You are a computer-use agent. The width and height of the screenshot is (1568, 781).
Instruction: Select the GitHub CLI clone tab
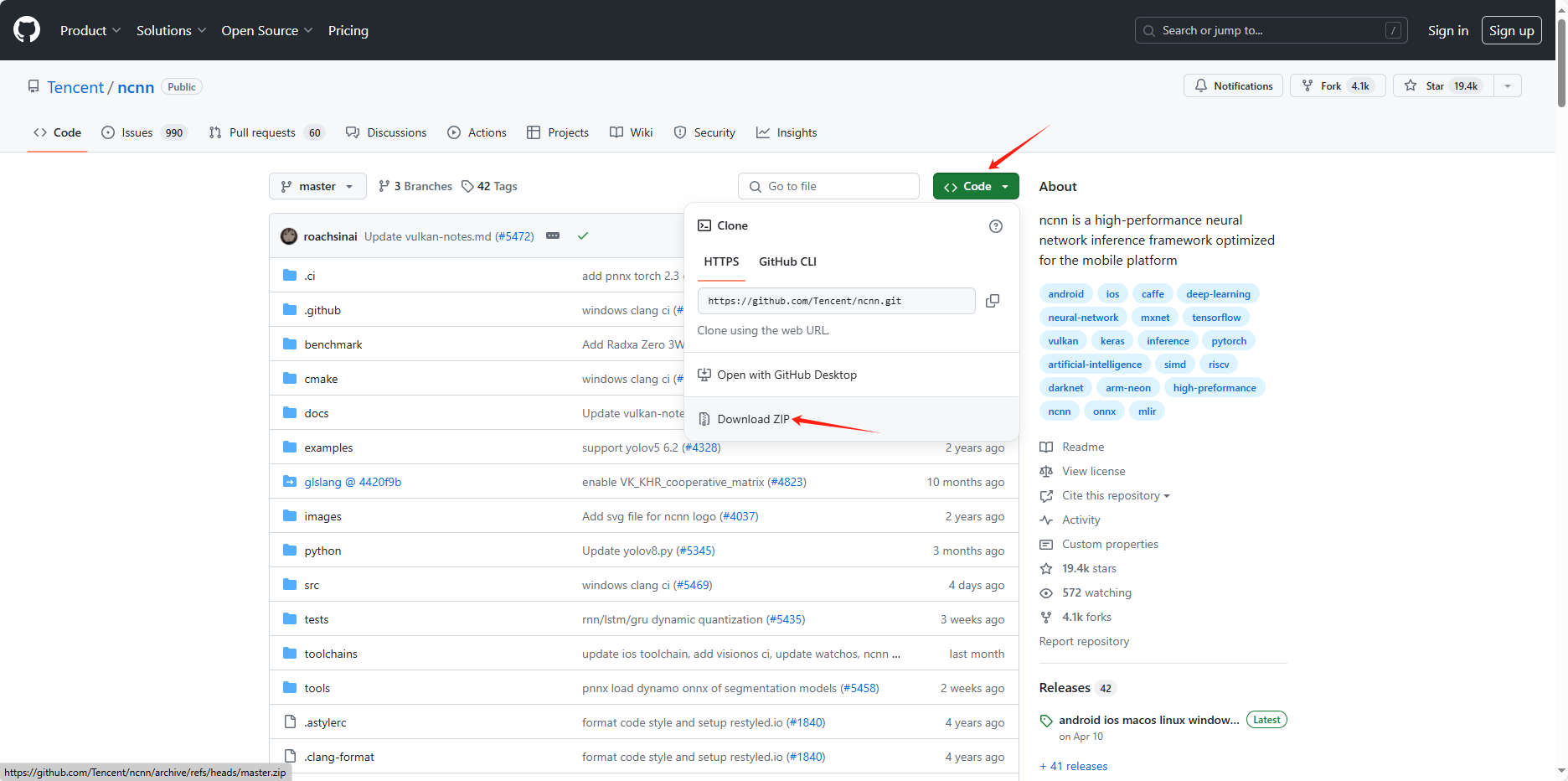tap(787, 261)
